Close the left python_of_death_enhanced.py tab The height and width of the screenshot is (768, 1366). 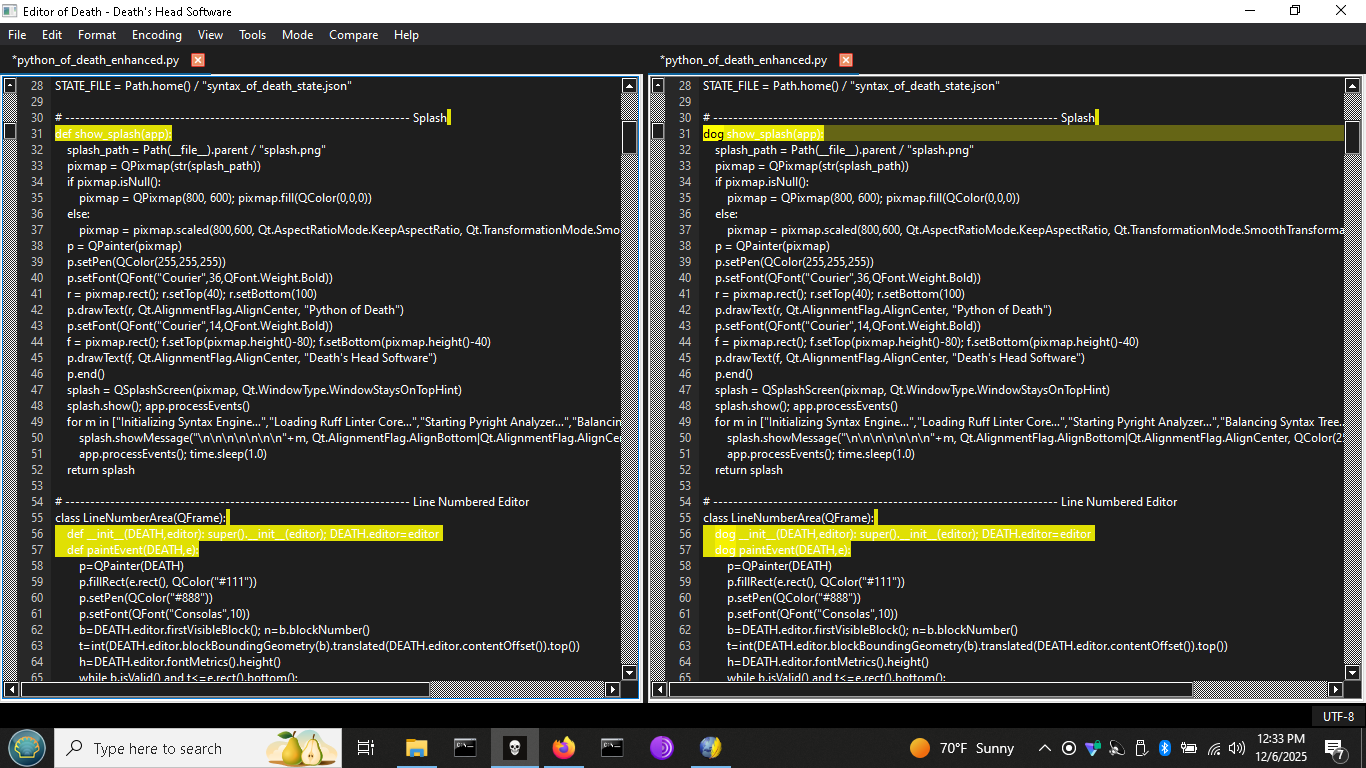tap(198, 60)
